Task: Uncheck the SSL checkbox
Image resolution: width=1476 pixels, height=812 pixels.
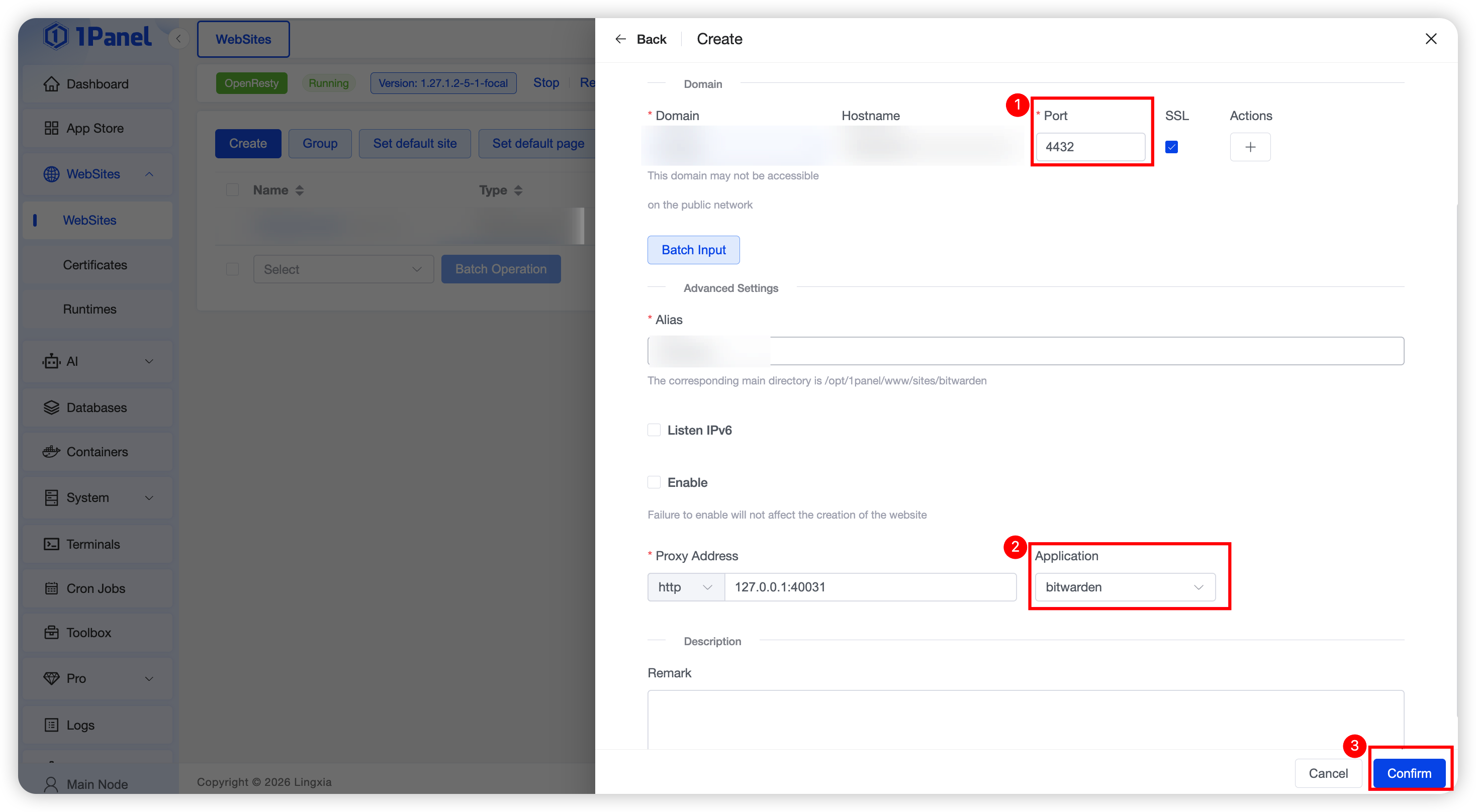Action: 1171,147
